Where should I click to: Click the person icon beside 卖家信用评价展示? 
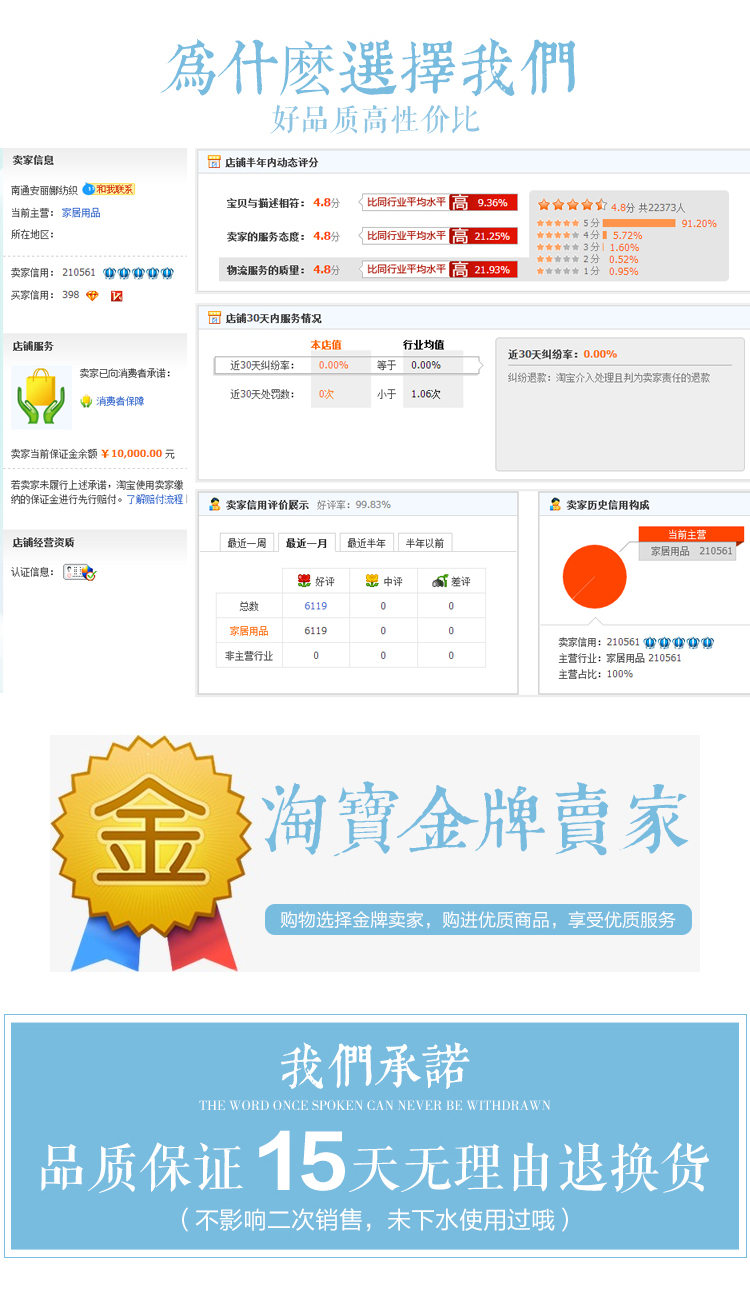214,505
